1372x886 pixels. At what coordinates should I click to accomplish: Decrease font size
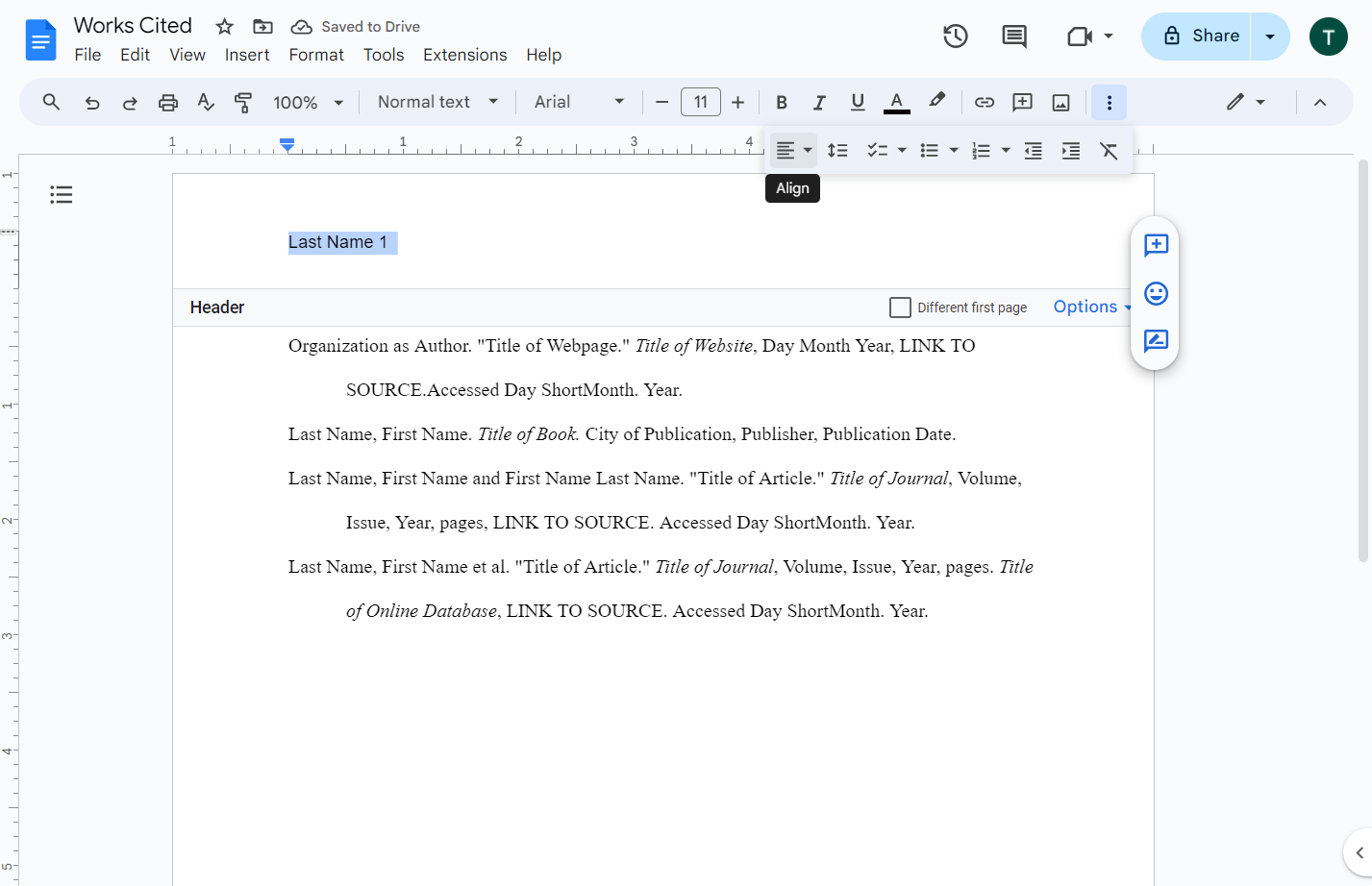click(661, 102)
